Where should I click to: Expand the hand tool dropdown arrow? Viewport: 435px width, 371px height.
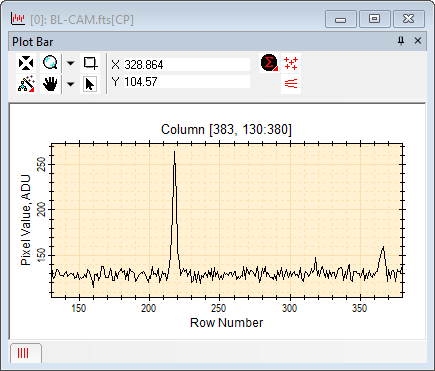coord(70,84)
